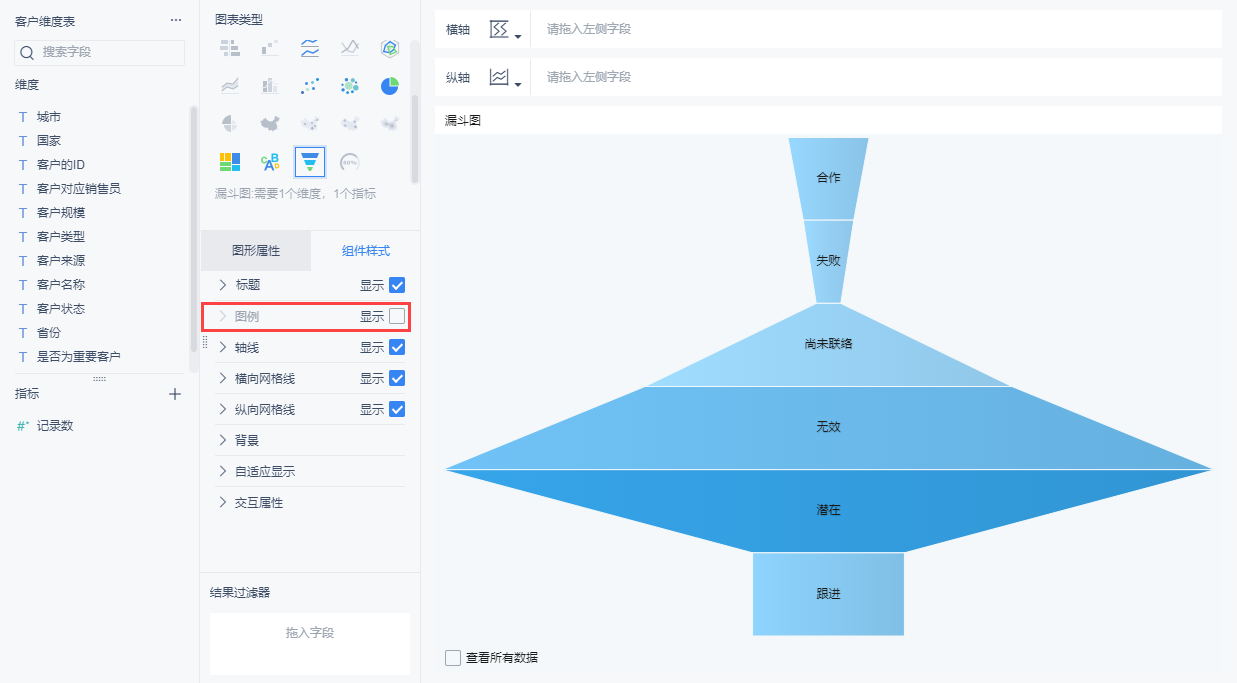Image resolution: width=1237 pixels, height=683 pixels.
Task: Uncheck the 横向网格线 display checkbox
Action: pyautogui.click(x=397, y=379)
